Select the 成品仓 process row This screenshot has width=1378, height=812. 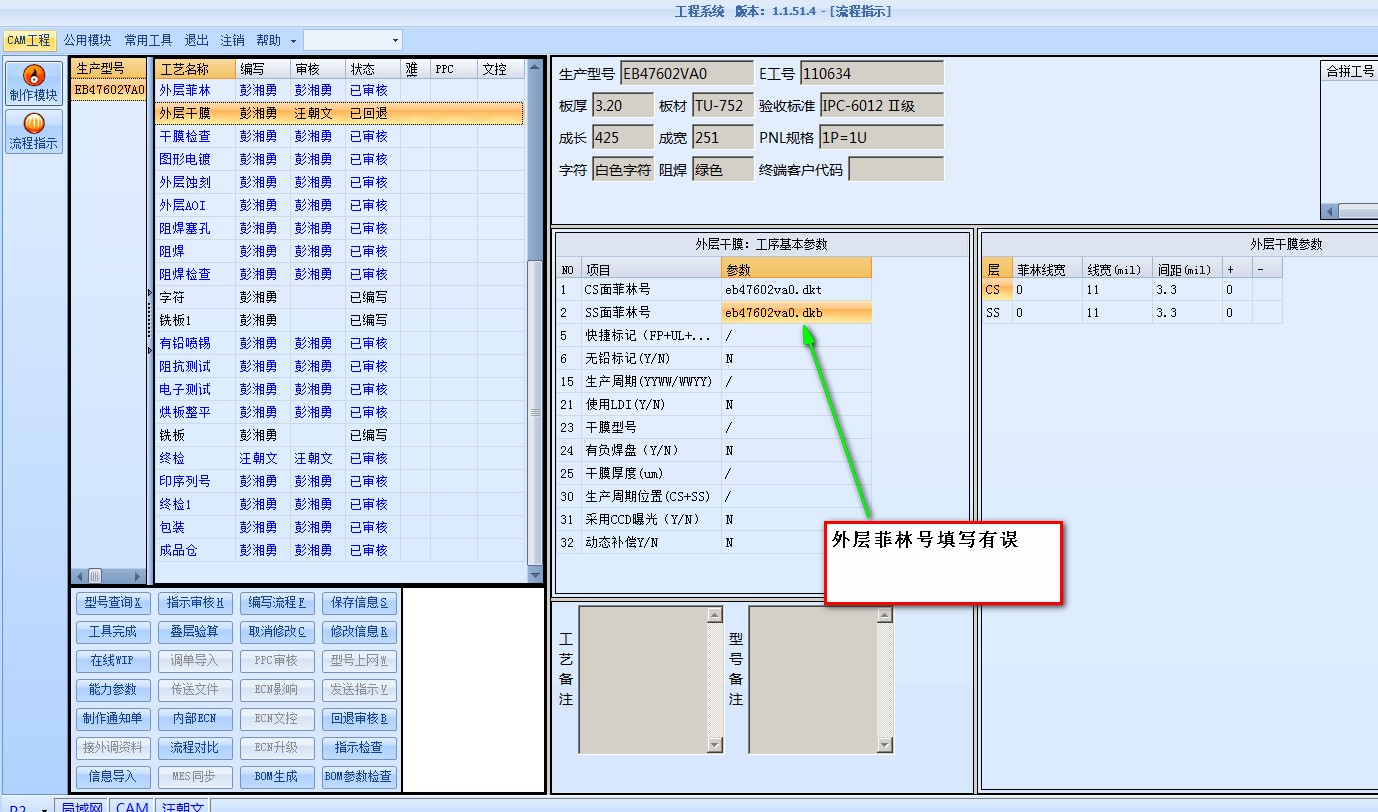click(339, 550)
